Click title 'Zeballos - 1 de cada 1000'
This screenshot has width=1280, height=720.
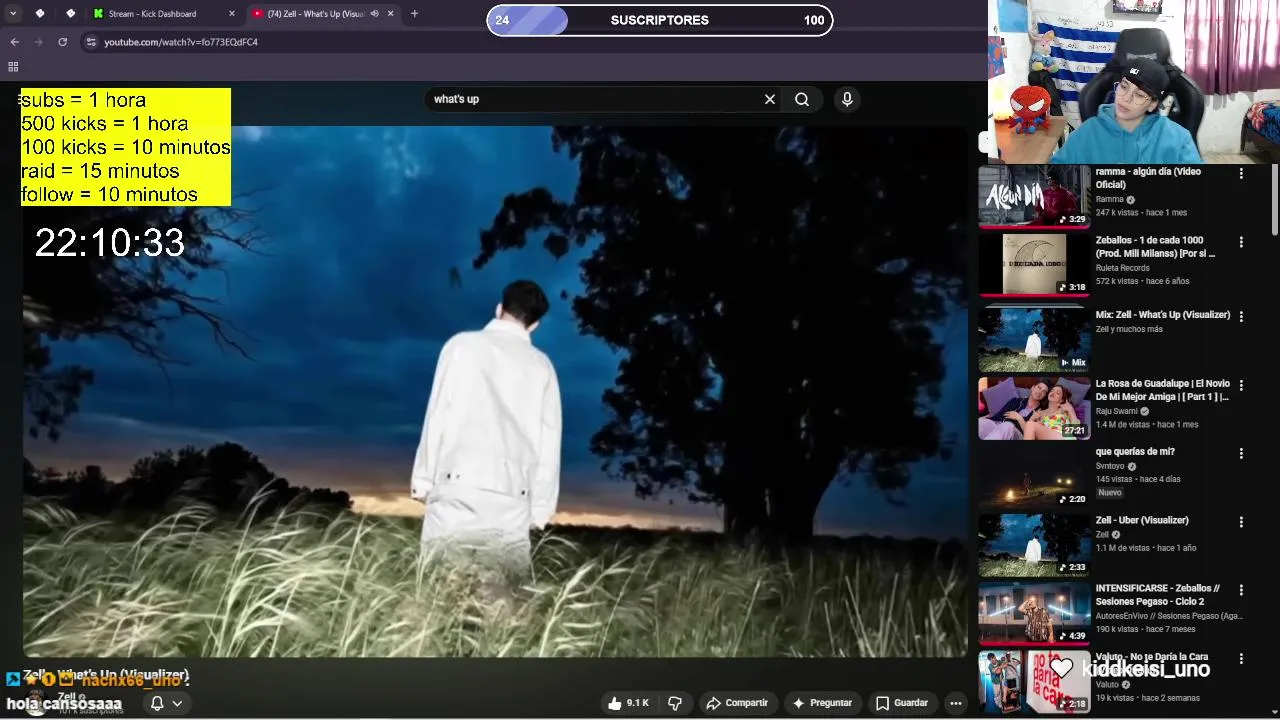pyautogui.click(x=1155, y=247)
